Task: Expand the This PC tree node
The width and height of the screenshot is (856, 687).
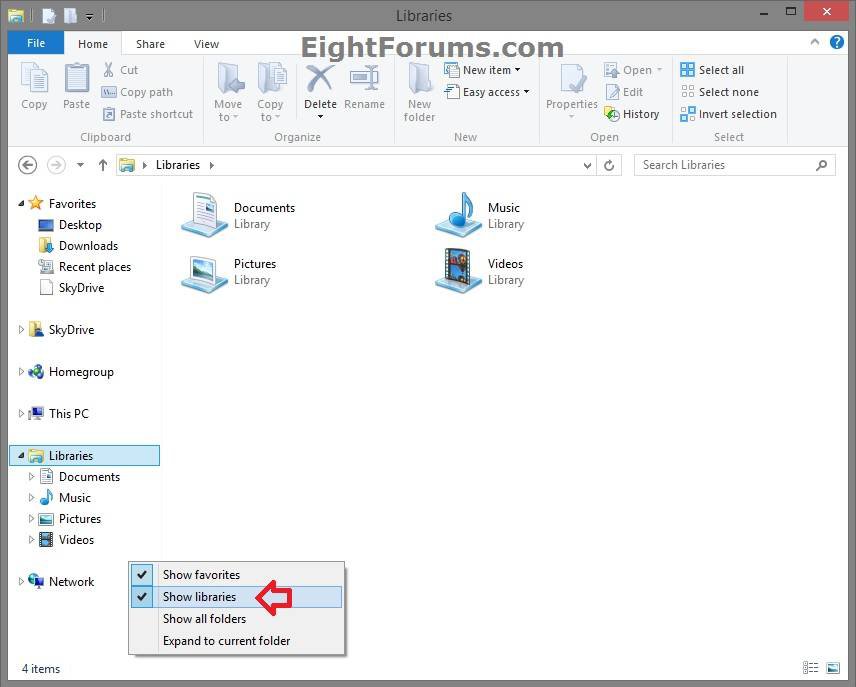Action: click(21, 413)
